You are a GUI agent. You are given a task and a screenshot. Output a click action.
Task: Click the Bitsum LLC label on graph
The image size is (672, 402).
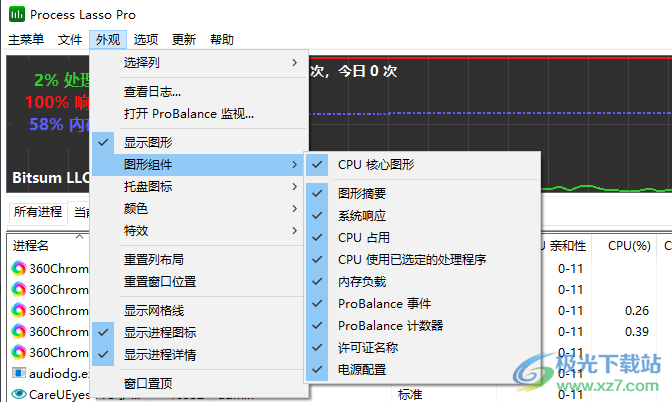click(51, 177)
